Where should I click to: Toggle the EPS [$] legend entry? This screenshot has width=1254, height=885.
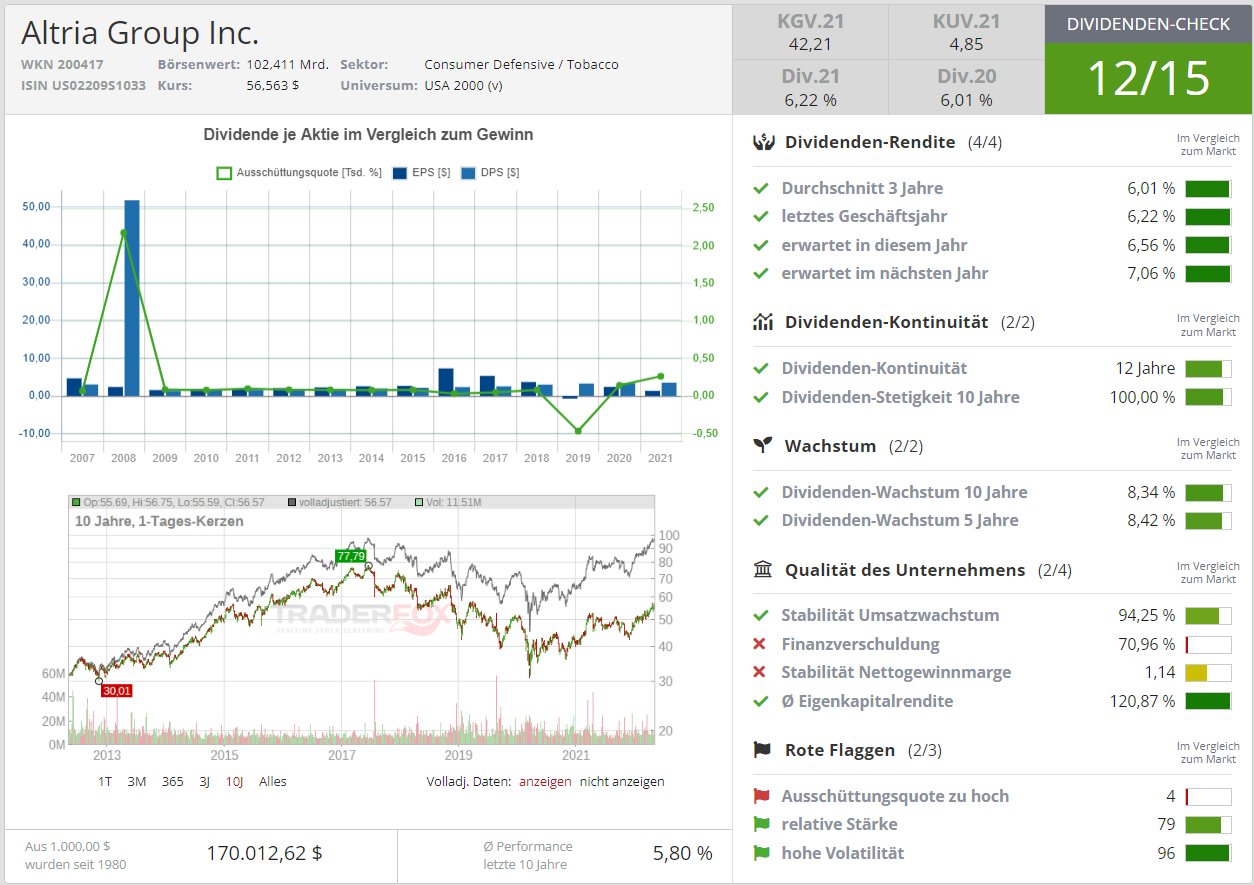tap(420, 172)
